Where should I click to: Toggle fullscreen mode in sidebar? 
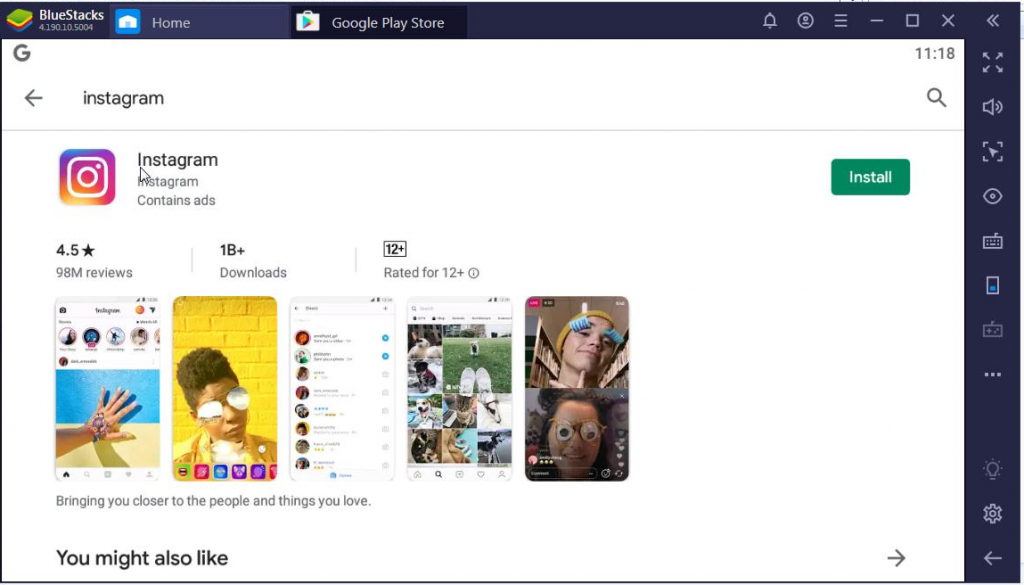993,62
